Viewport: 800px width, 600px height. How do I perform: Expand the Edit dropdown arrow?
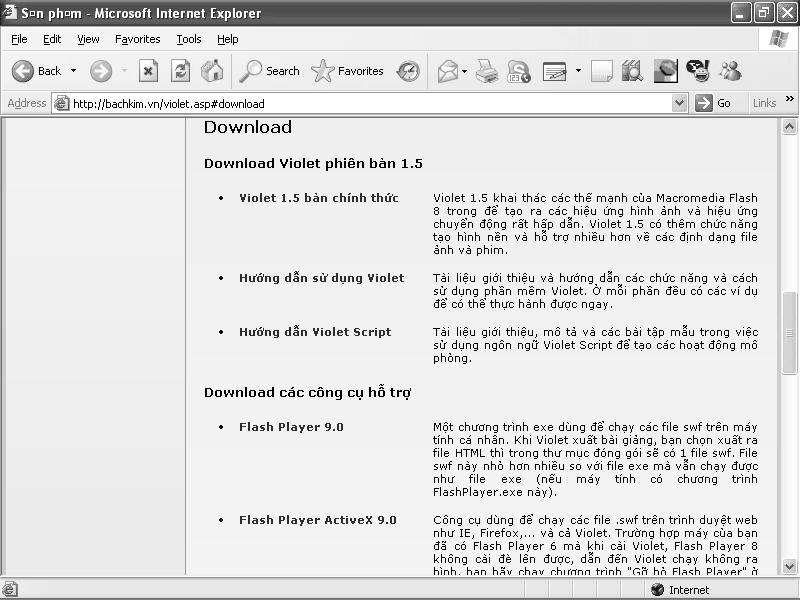click(578, 71)
